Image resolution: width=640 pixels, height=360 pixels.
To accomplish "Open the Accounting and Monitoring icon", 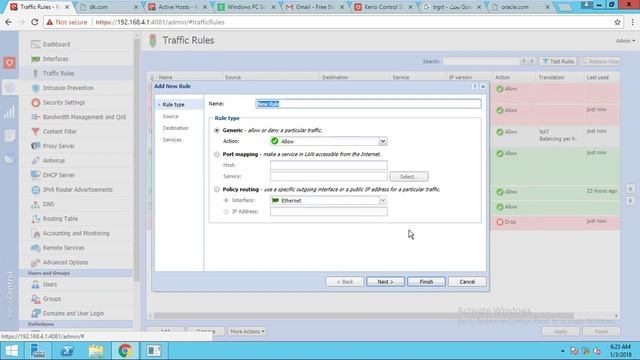I will click(x=36, y=233).
